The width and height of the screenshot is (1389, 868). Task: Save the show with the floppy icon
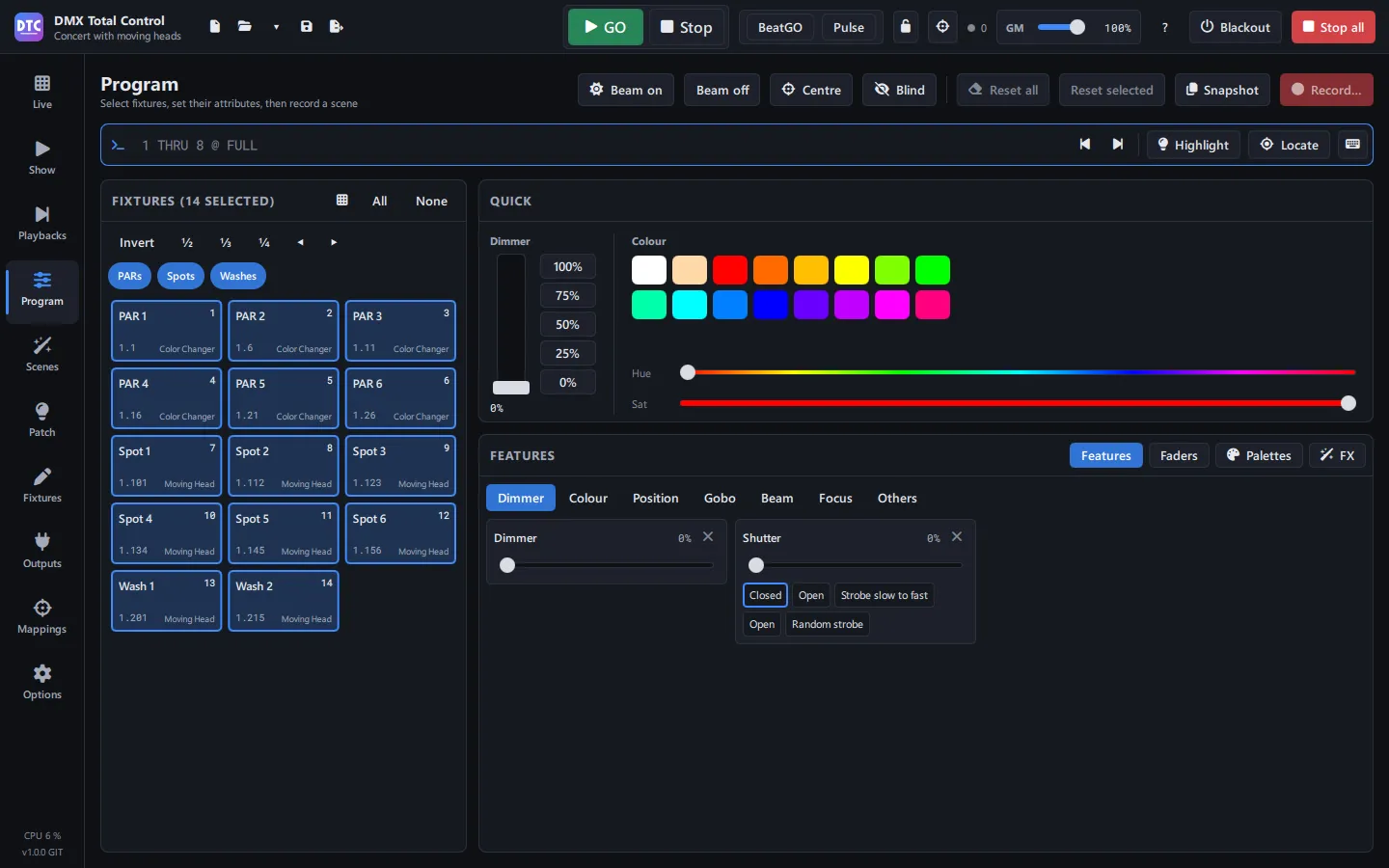(x=306, y=27)
